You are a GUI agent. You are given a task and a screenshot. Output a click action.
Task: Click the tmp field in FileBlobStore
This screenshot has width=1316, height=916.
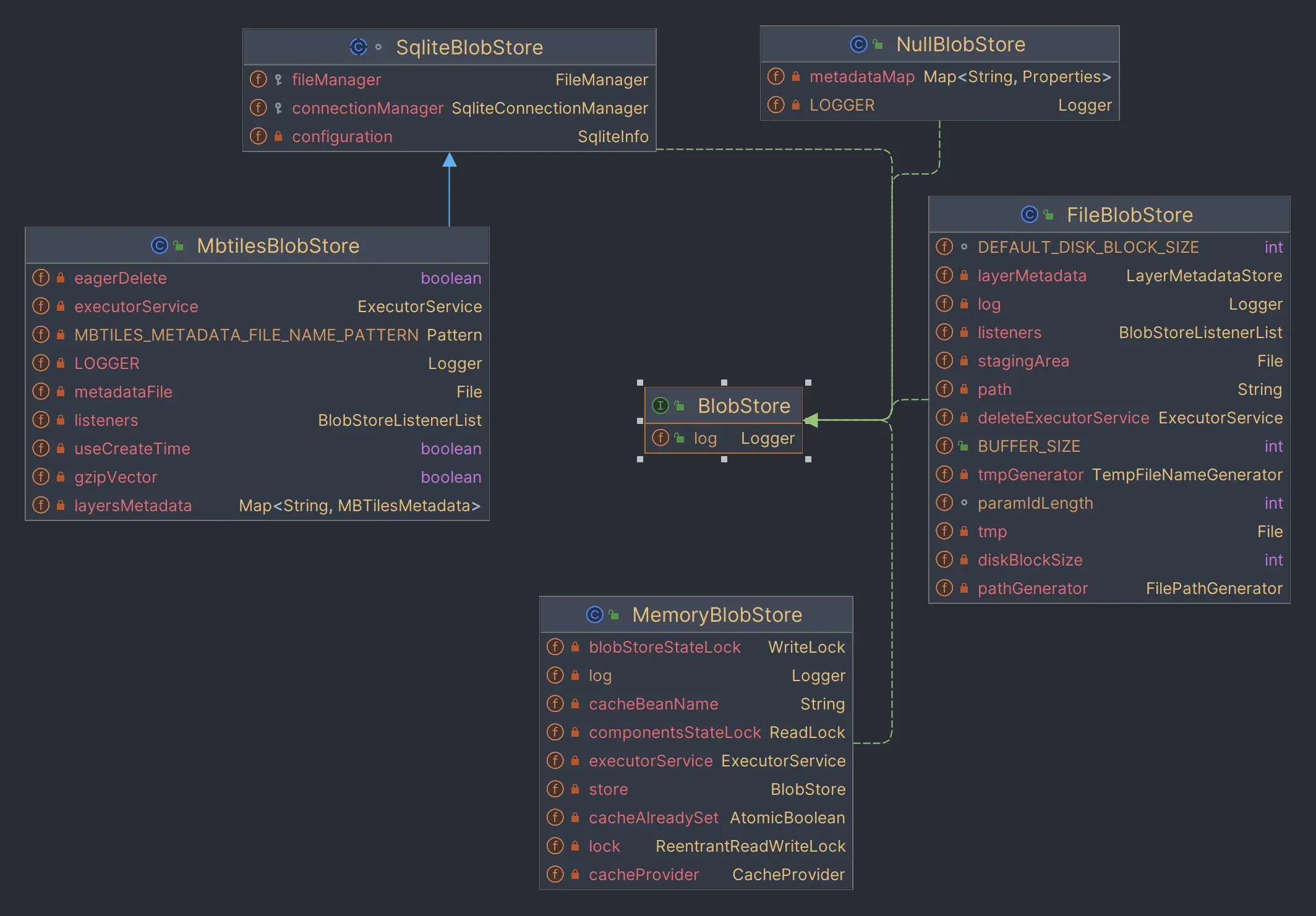(992, 531)
